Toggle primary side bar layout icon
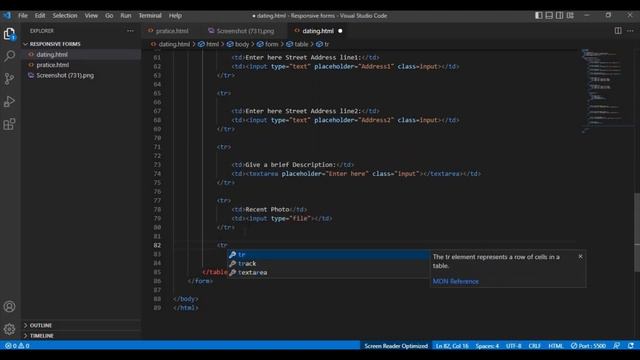Screen dimensions: 640x360 tap(539, 16)
